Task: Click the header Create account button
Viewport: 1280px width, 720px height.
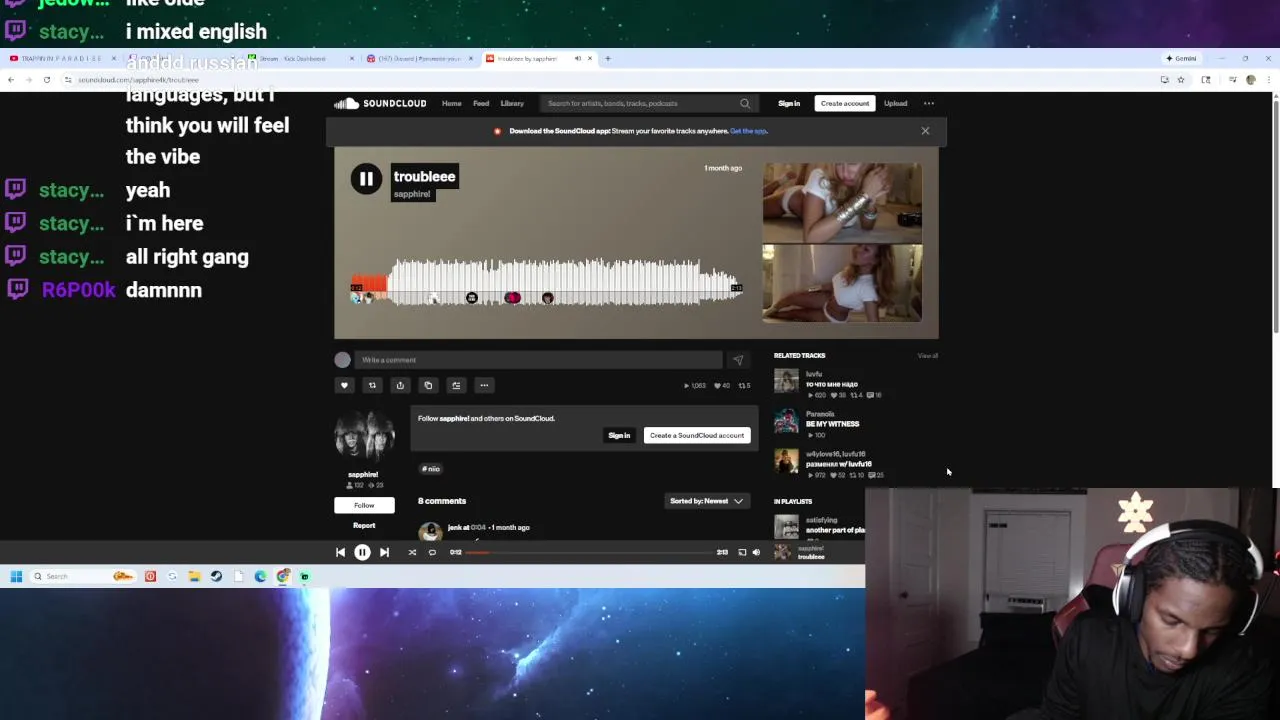Action: (x=845, y=103)
